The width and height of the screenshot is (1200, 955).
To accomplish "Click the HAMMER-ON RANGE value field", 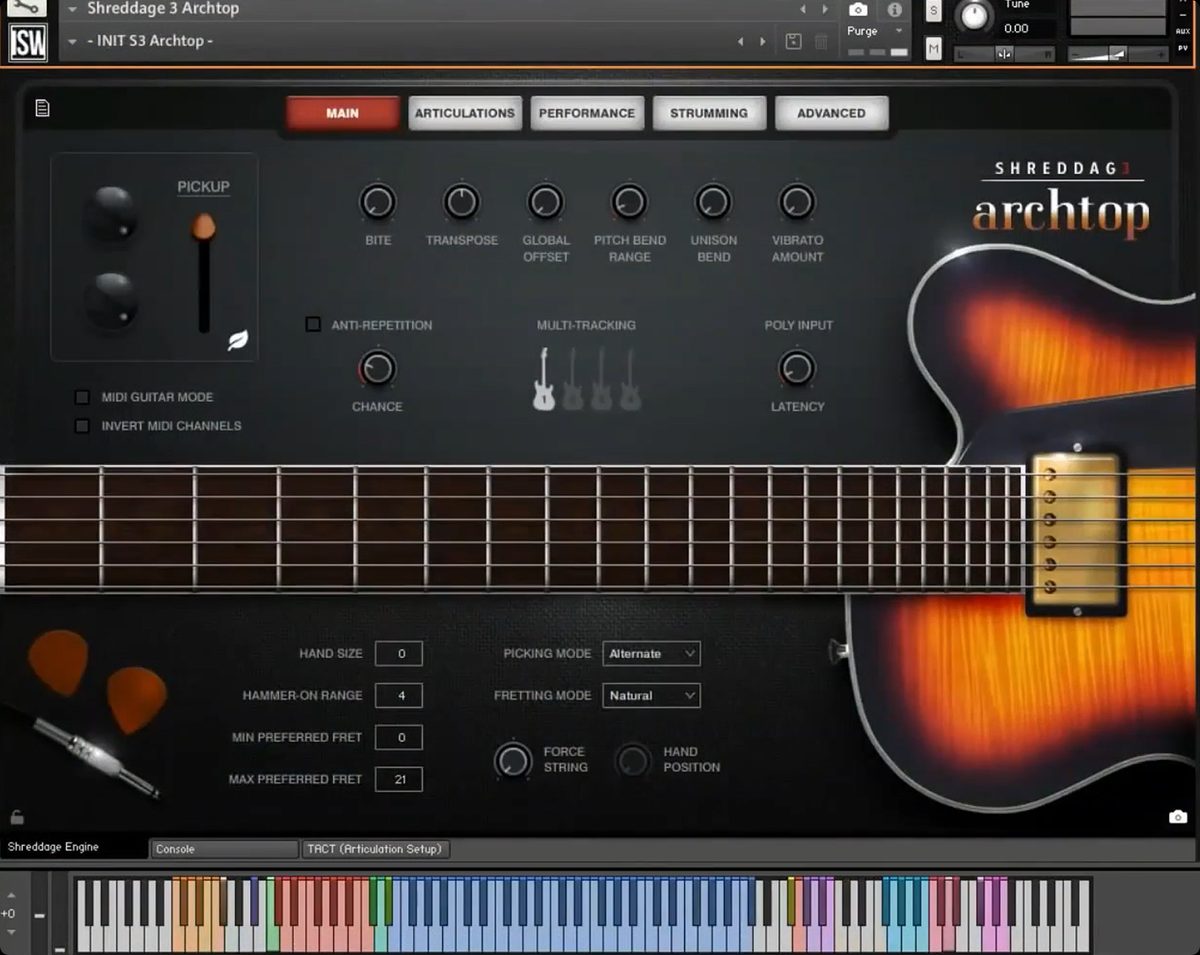I will 399,695.
